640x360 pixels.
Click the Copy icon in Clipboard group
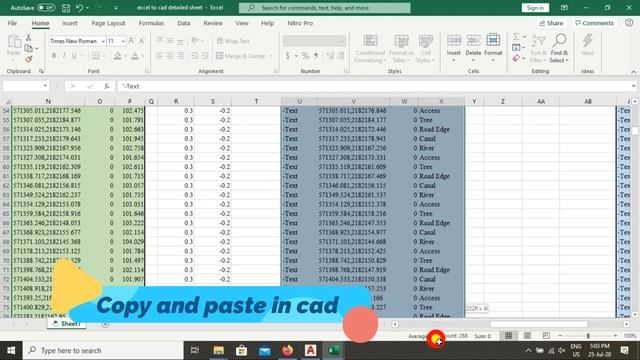tap(29, 48)
